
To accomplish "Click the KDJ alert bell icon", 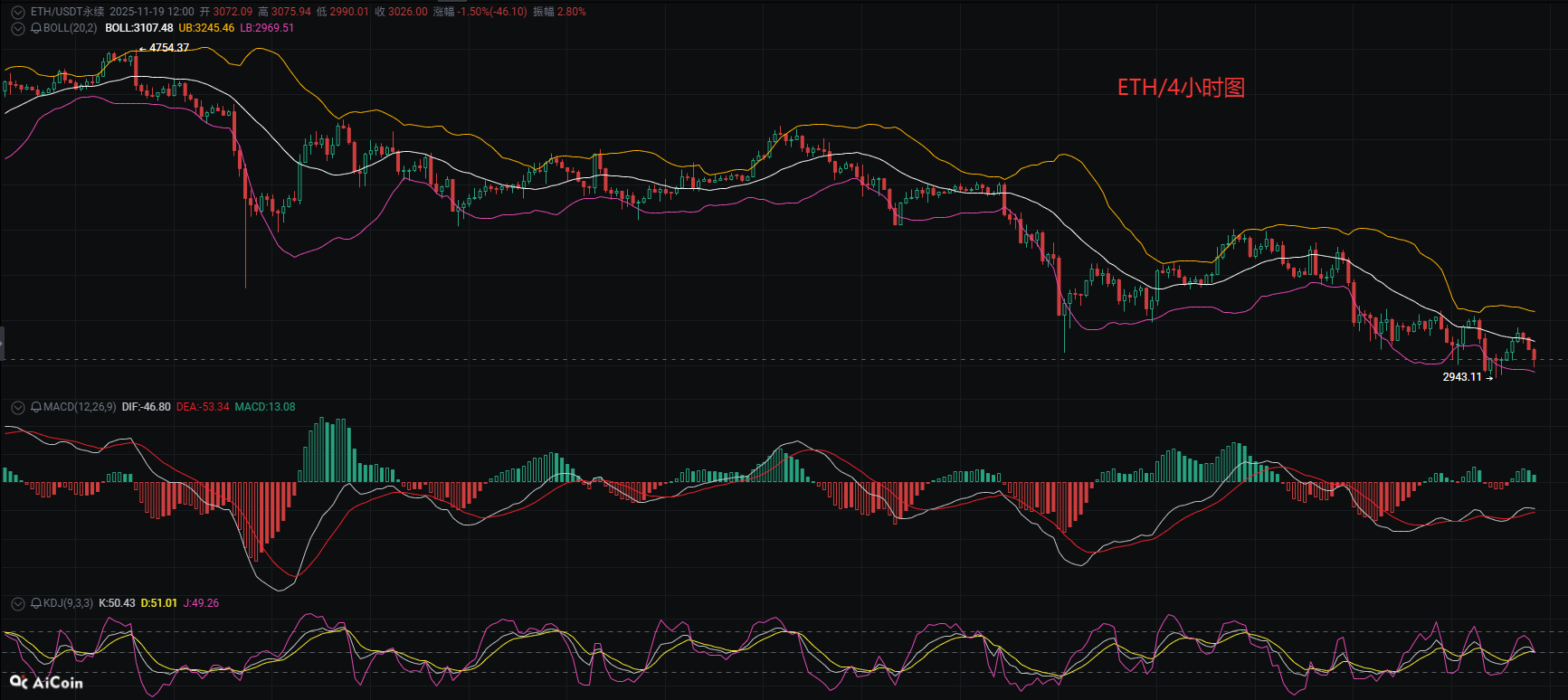I will [x=36, y=603].
